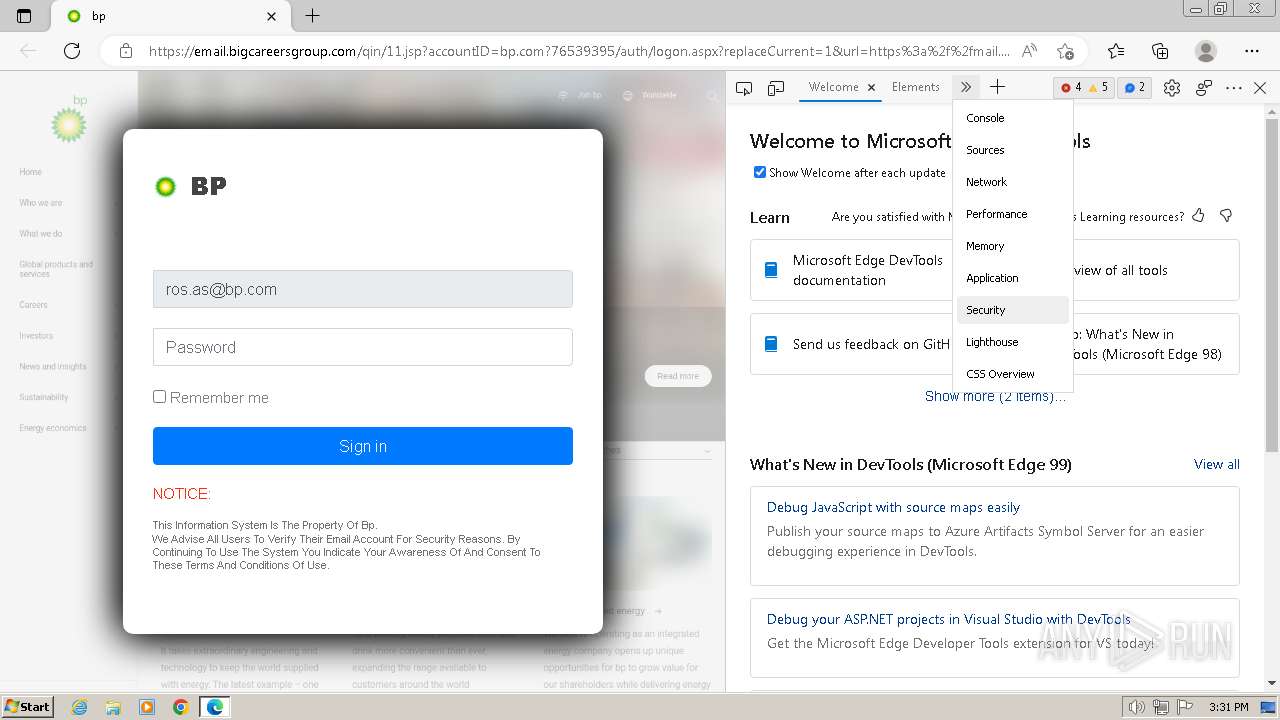This screenshot has height=720, width=1280.
Task: Click the DevTools feedback icon
Action: click(1204, 88)
